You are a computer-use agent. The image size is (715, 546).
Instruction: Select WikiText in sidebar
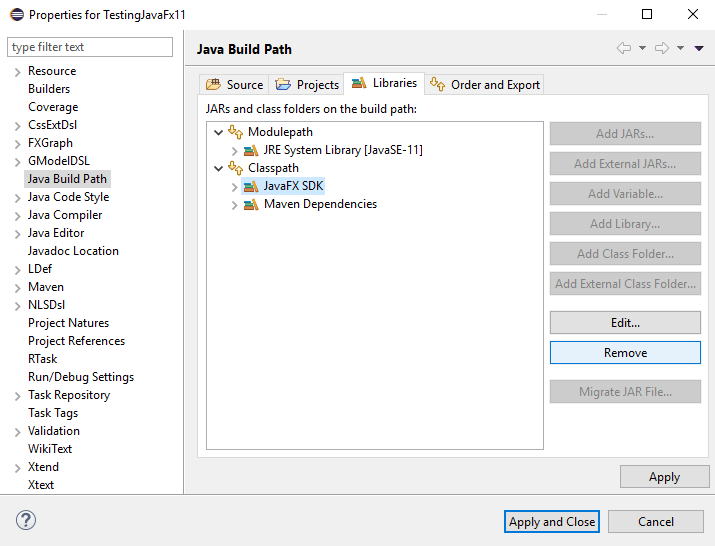point(50,449)
